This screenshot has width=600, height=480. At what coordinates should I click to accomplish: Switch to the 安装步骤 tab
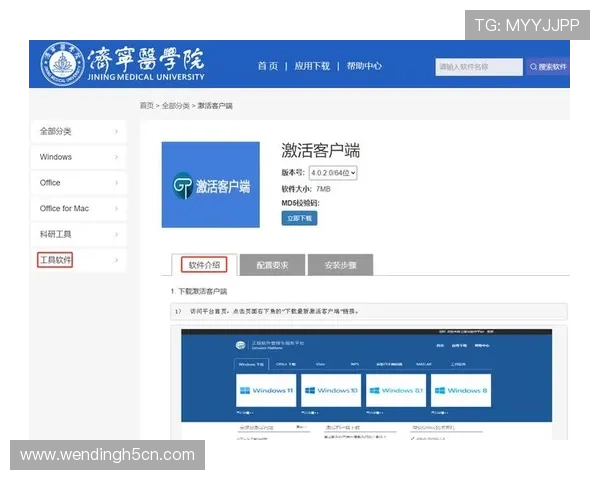pyautogui.click(x=340, y=265)
